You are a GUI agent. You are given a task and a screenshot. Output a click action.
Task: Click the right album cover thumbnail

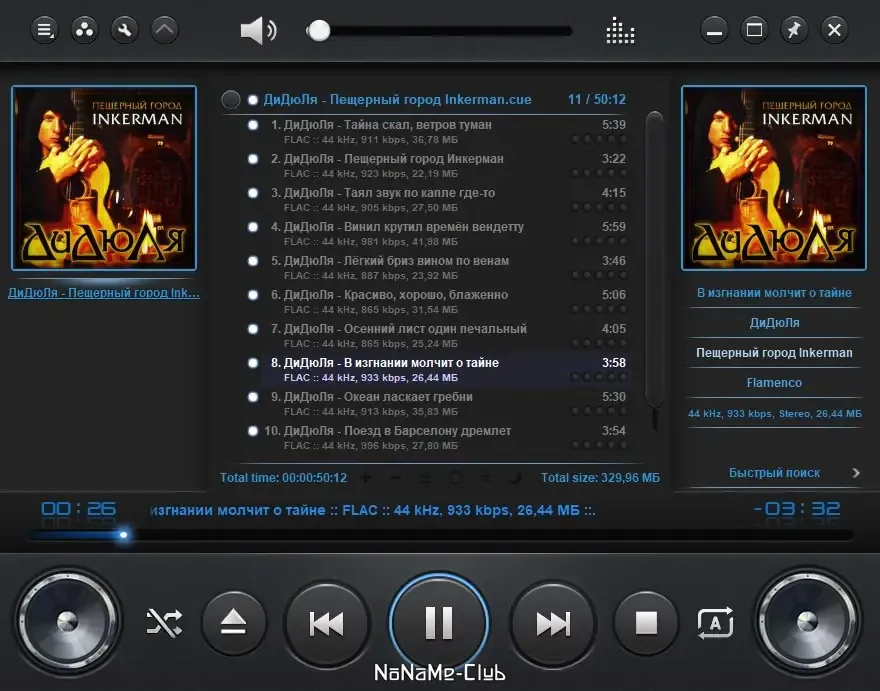[x=774, y=178]
